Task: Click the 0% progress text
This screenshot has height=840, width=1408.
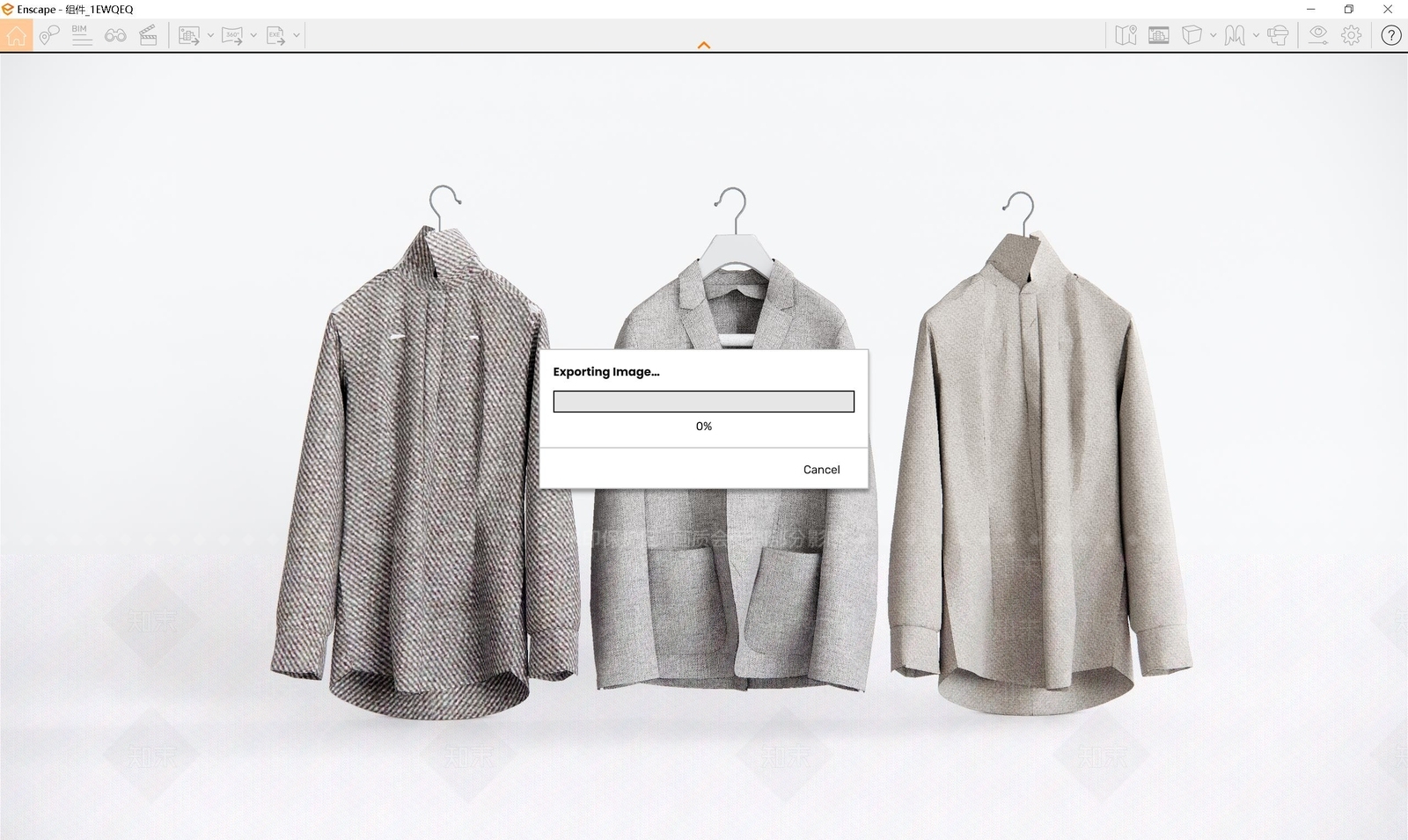Action: coord(704,426)
